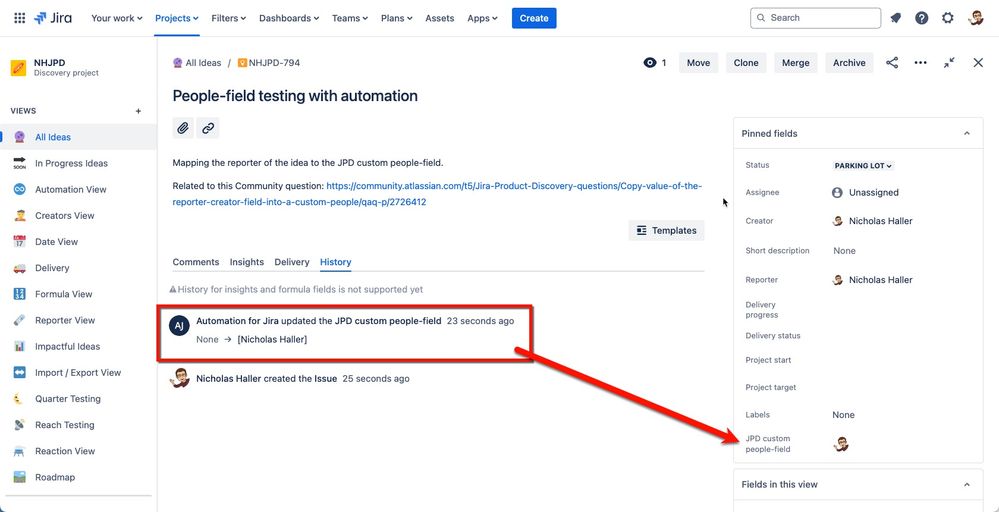The image size is (999, 512).
Task: Switch to the Insights tab
Action: coord(247,262)
